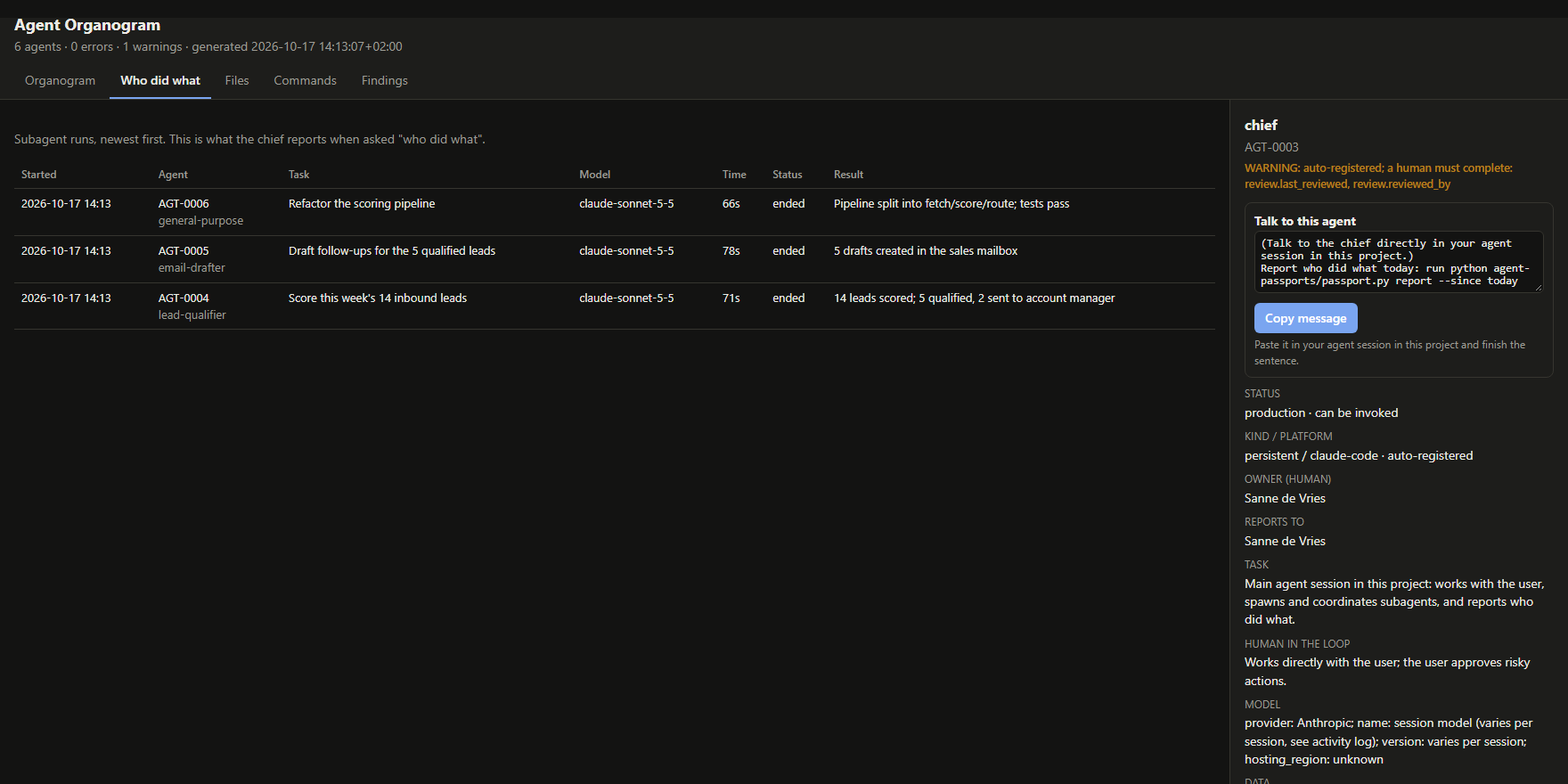Select the Who did what tab
The width and height of the screenshot is (1568, 784).
tap(160, 80)
